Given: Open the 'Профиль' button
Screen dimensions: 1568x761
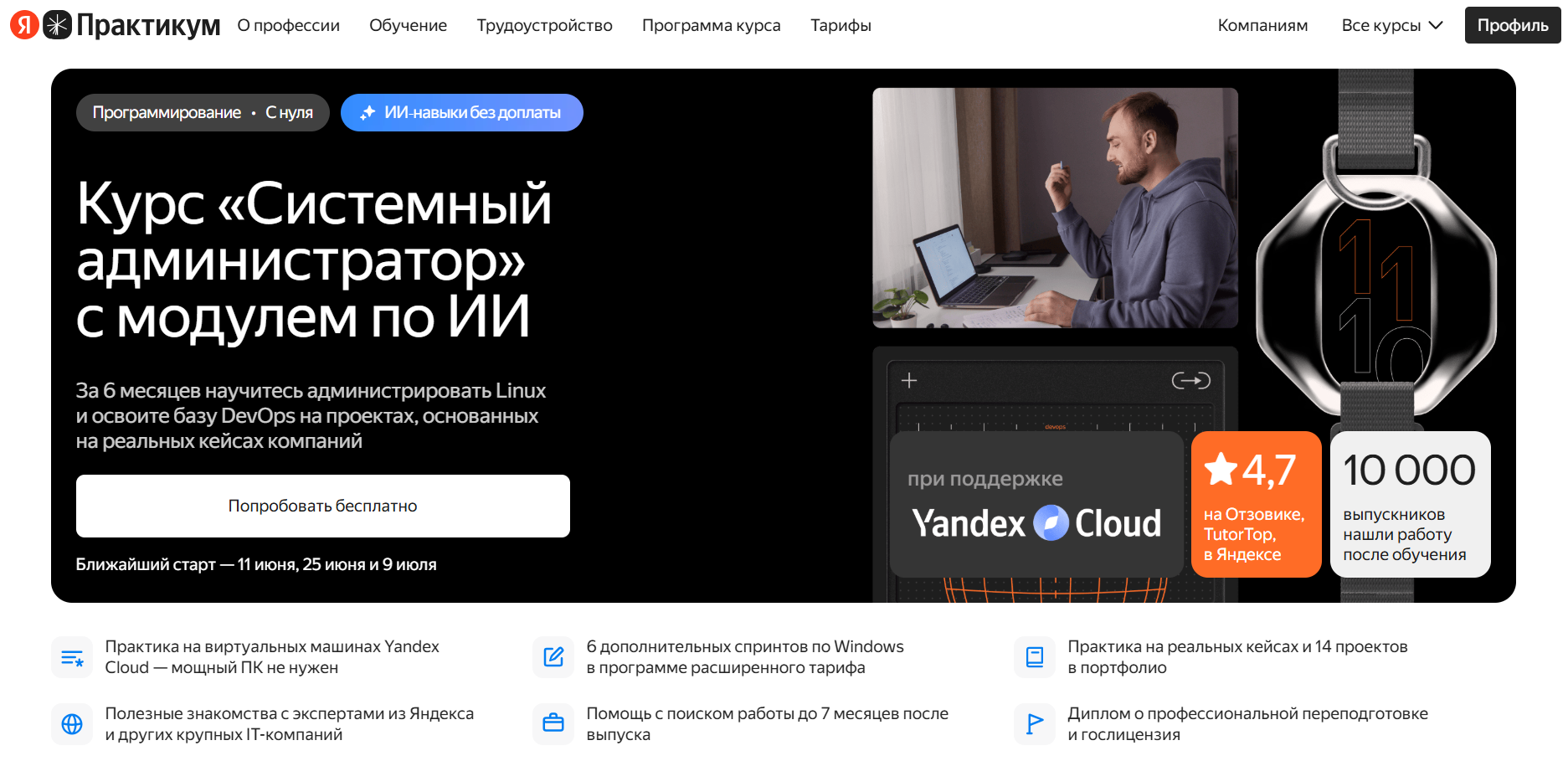Looking at the screenshot, I should pyautogui.click(x=1513, y=25).
